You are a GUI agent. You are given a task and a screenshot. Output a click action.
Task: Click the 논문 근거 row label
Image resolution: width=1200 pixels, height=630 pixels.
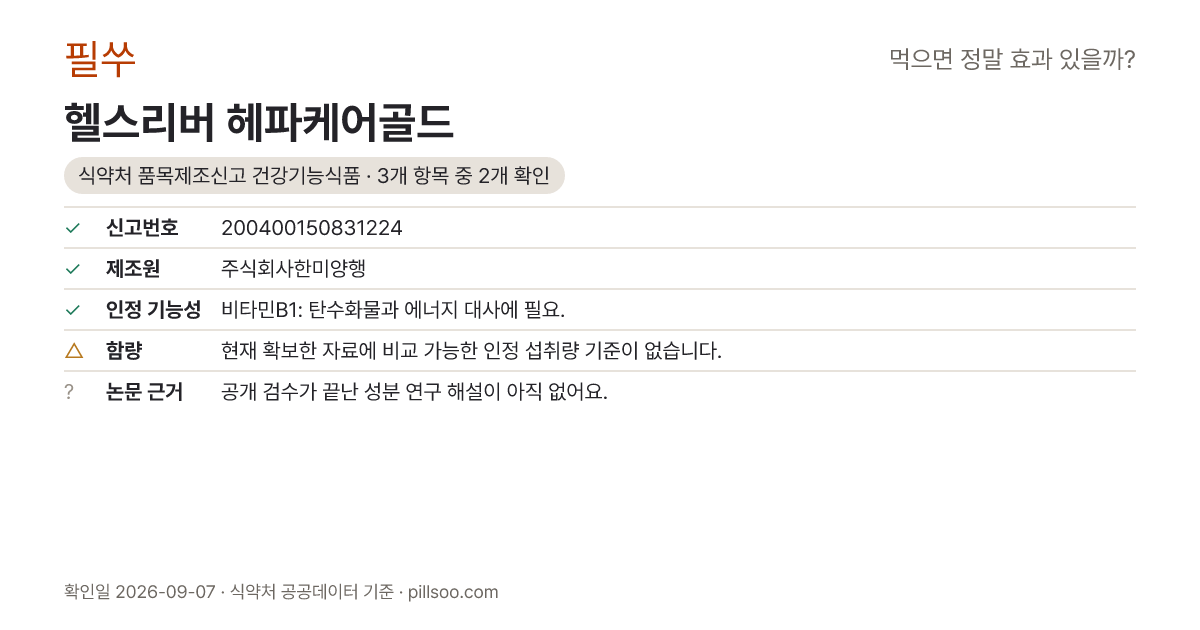click(x=144, y=392)
